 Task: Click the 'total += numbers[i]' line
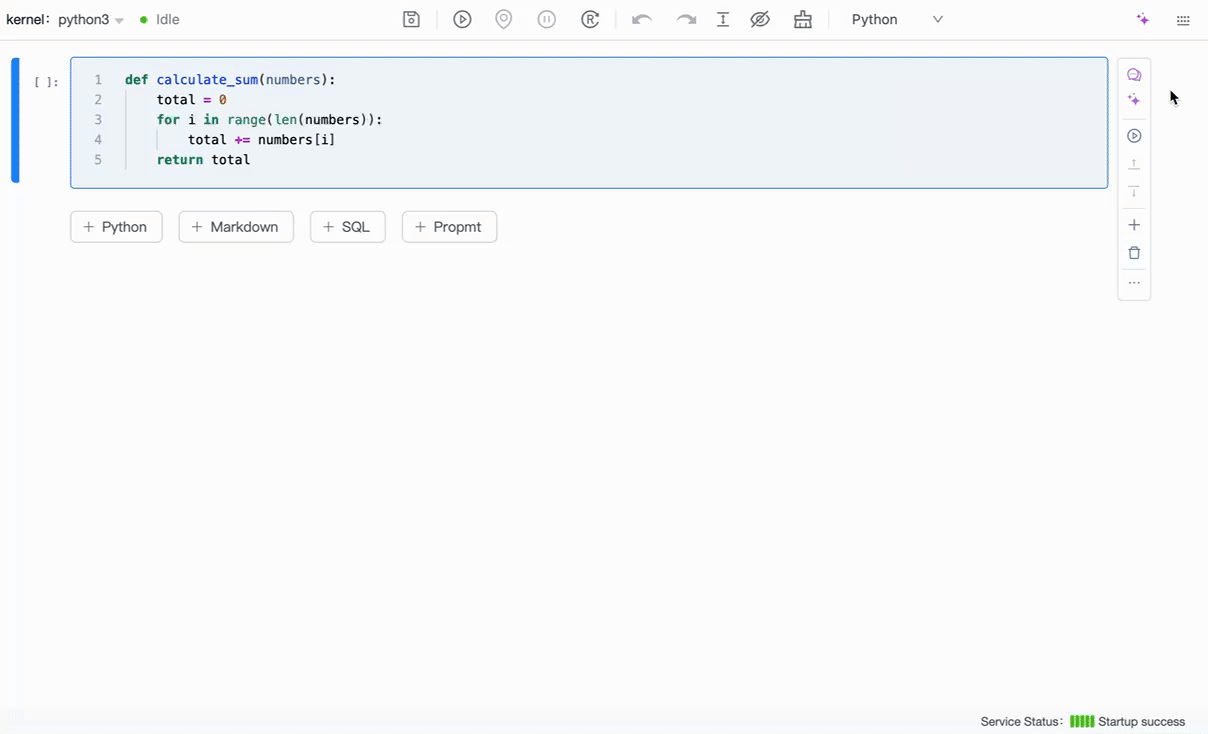pyautogui.click(x=261, y=140)
